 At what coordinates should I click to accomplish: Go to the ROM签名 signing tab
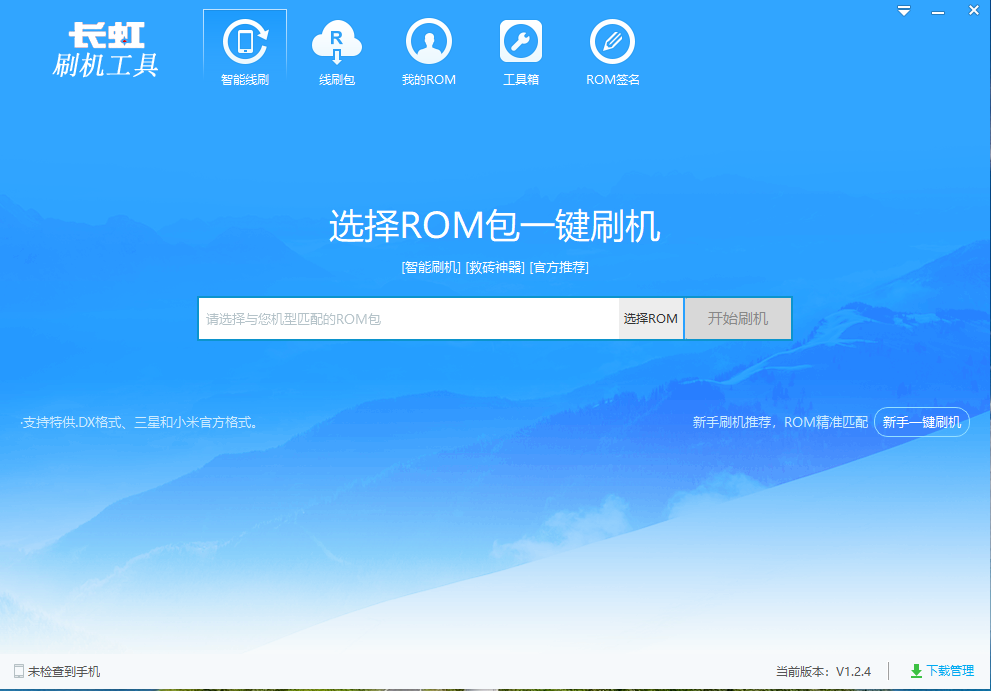point(612,52)
